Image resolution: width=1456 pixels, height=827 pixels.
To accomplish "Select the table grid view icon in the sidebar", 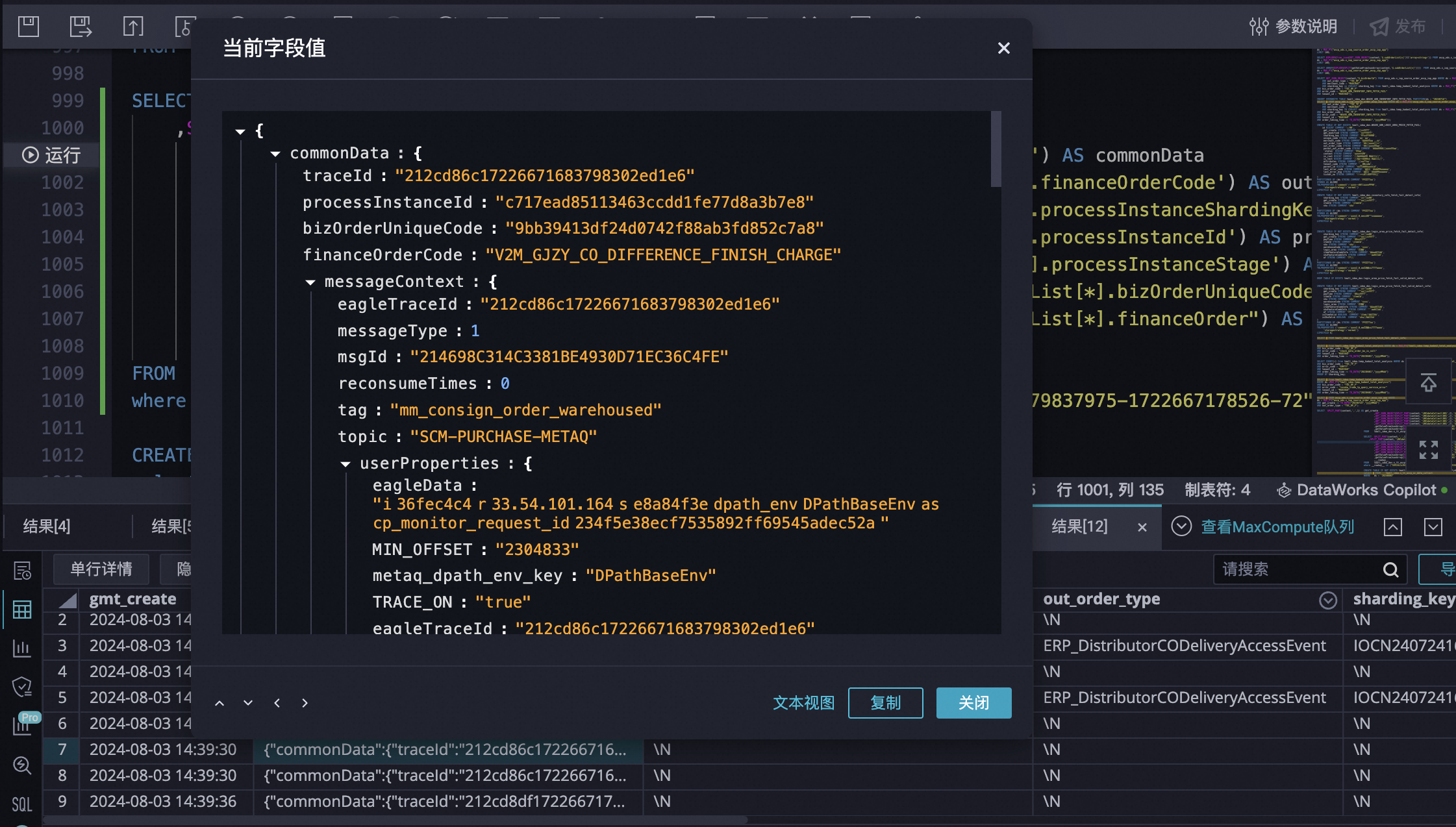I will pyautogui.click(x=22, y=610).
